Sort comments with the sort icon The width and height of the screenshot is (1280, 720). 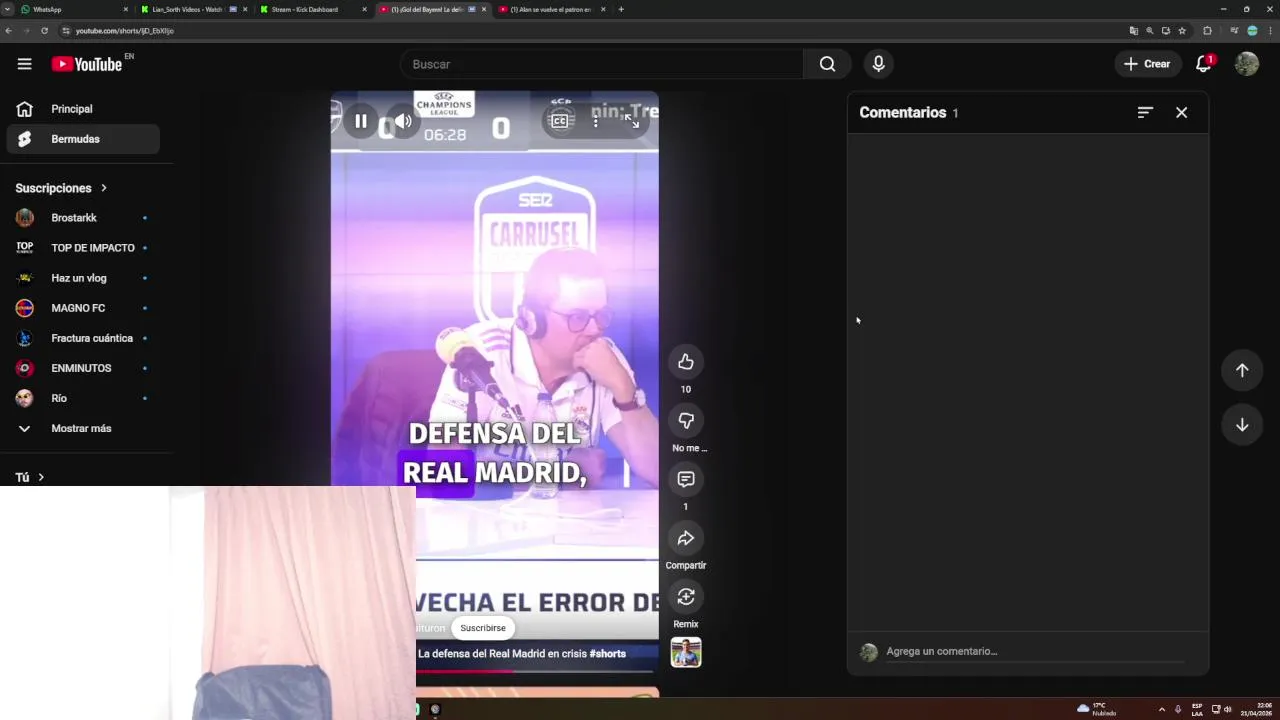(1145, 113)
